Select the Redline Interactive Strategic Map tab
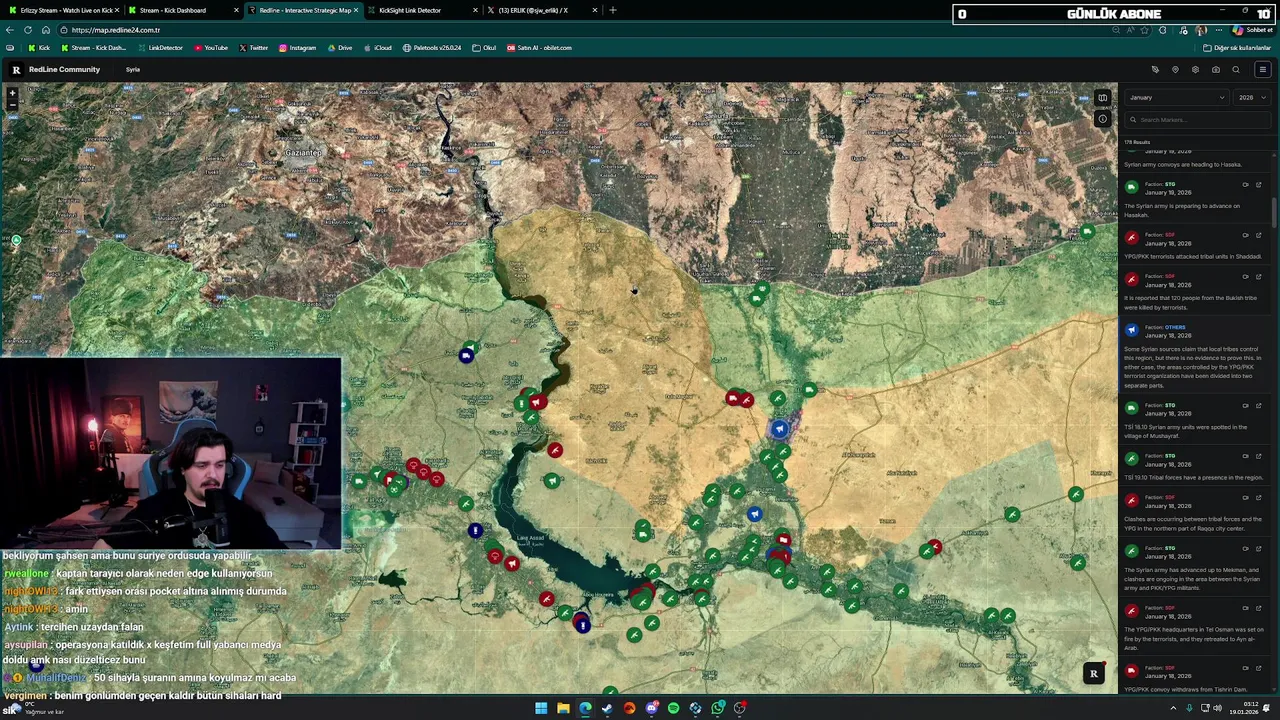Image resolution: width=1280 pixels, height=720 pixels. (302, 10)
